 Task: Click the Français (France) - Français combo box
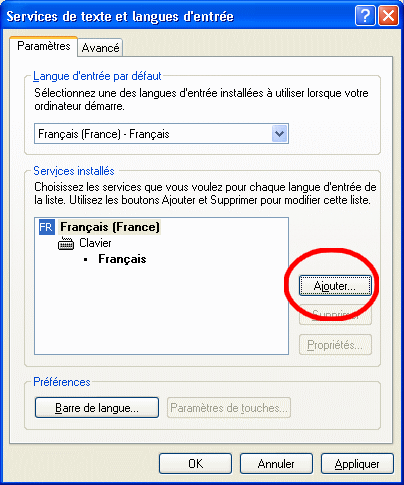[161, 134]
